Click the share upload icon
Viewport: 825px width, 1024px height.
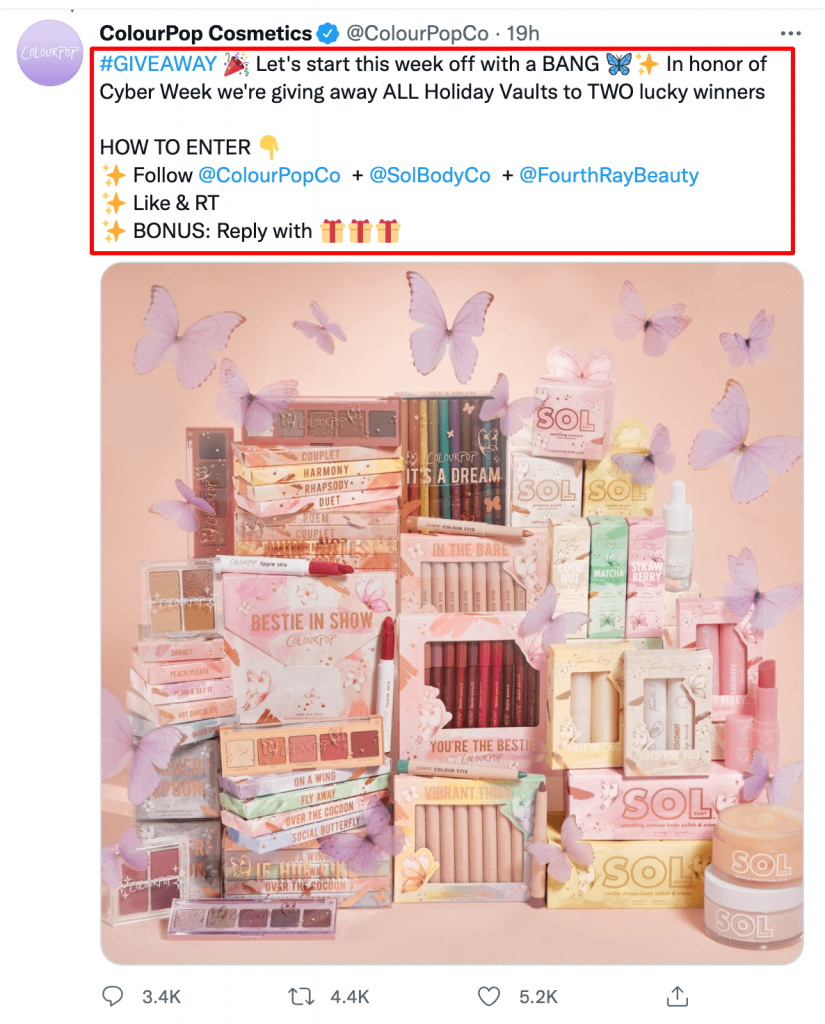coord(677,996)
